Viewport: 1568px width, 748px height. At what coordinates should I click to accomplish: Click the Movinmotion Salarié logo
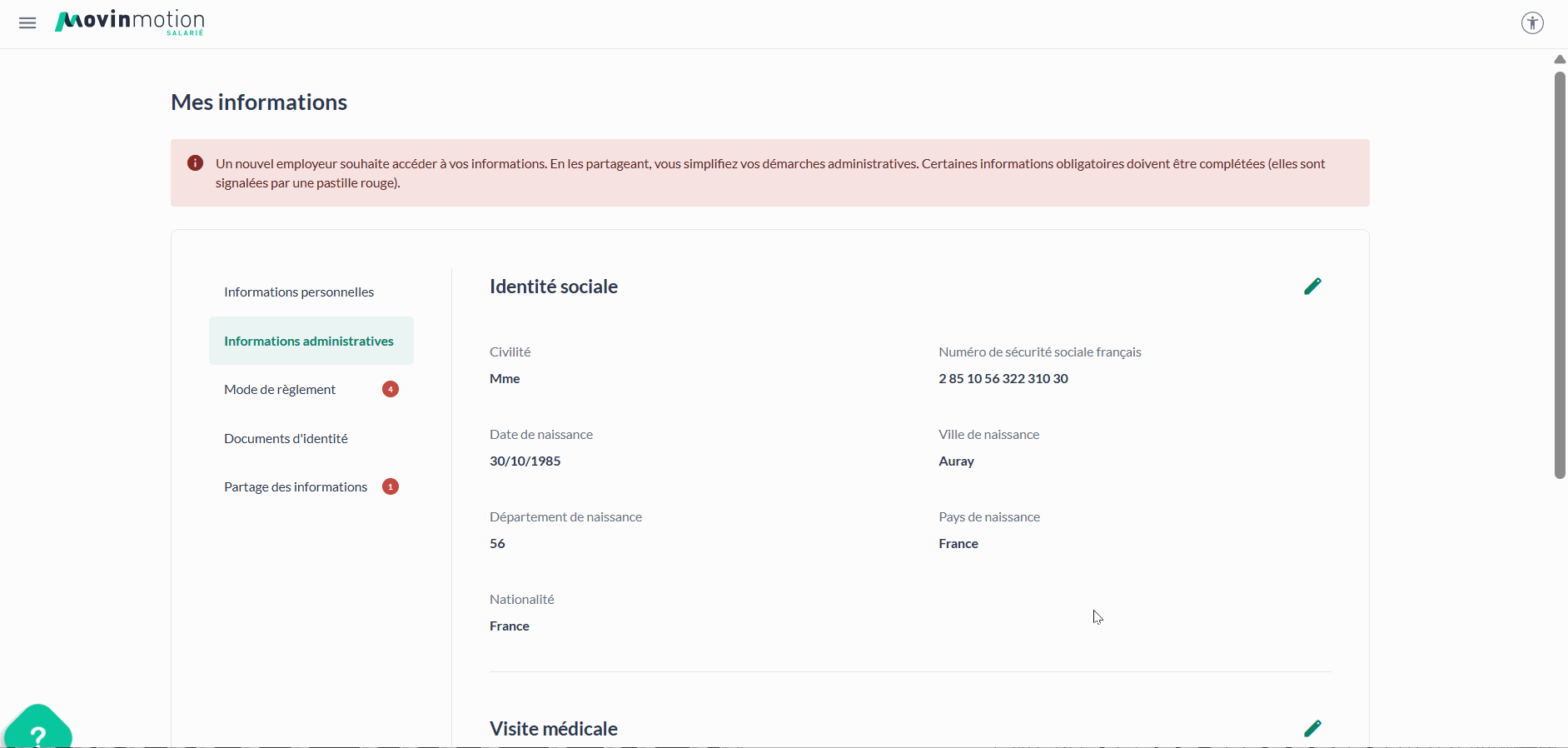pos(130,22)
